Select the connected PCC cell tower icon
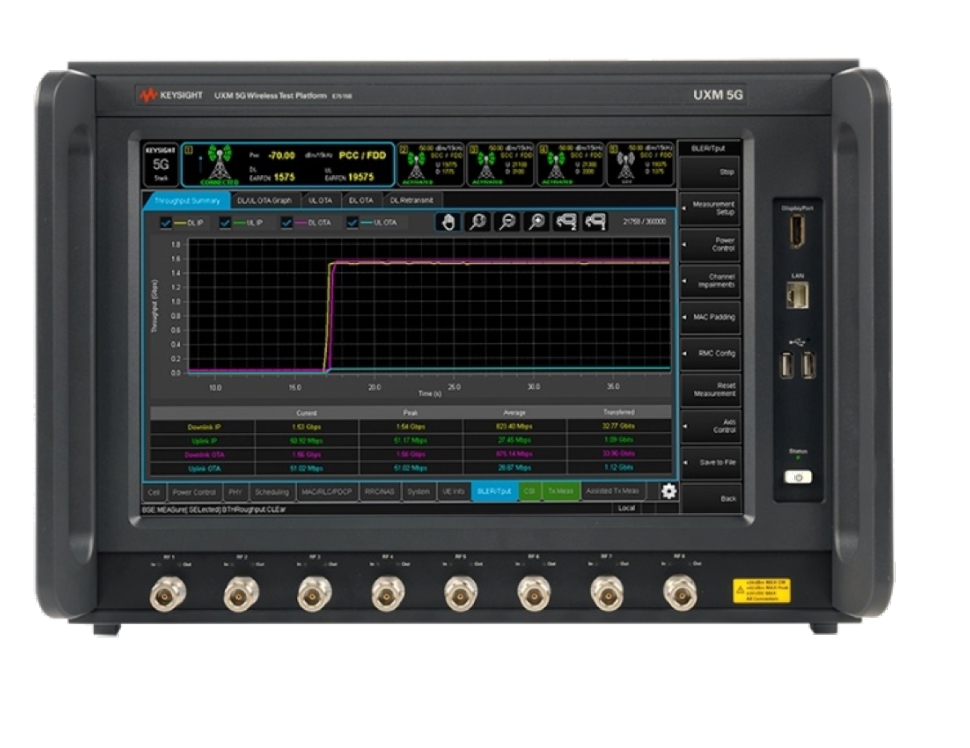This screenshot has width=970, height=748. [220, 163]
